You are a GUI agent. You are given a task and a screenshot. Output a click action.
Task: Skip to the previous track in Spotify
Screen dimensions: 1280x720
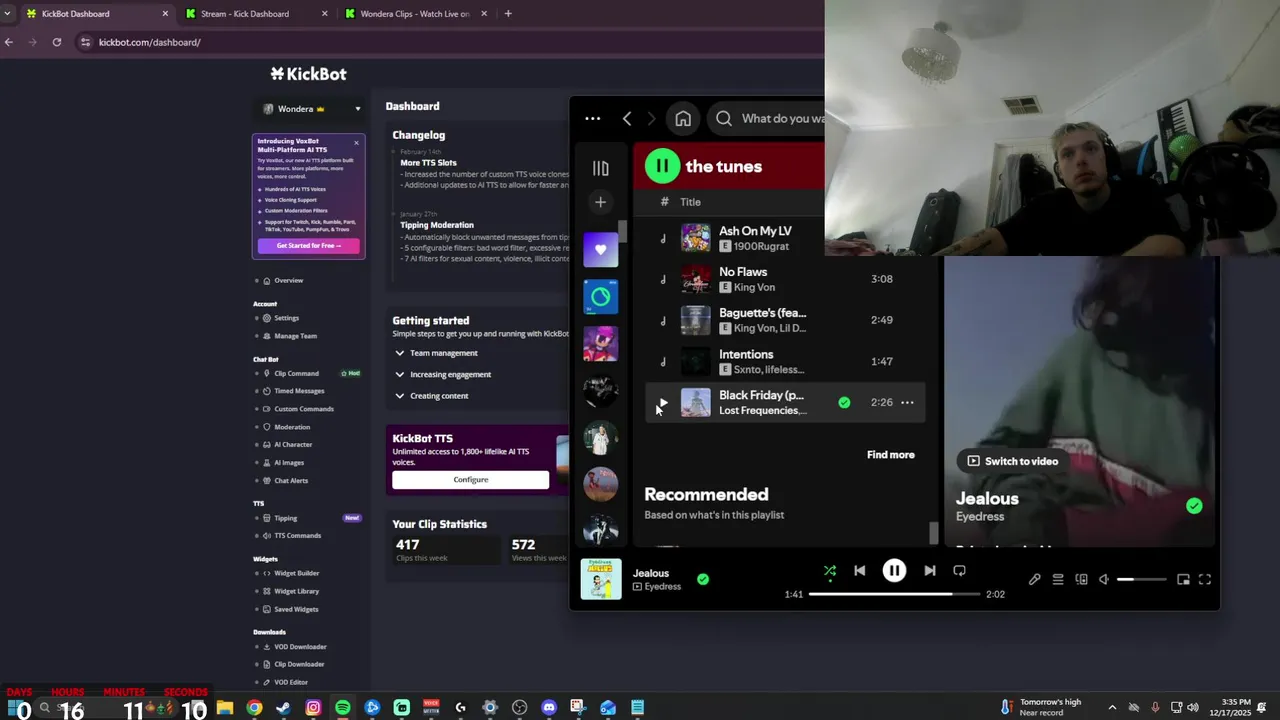[859, 571]
